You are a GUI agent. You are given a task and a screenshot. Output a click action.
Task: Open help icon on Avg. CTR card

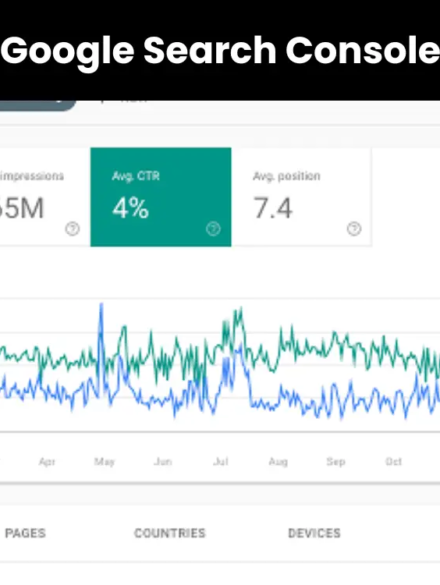pos(213,229)
